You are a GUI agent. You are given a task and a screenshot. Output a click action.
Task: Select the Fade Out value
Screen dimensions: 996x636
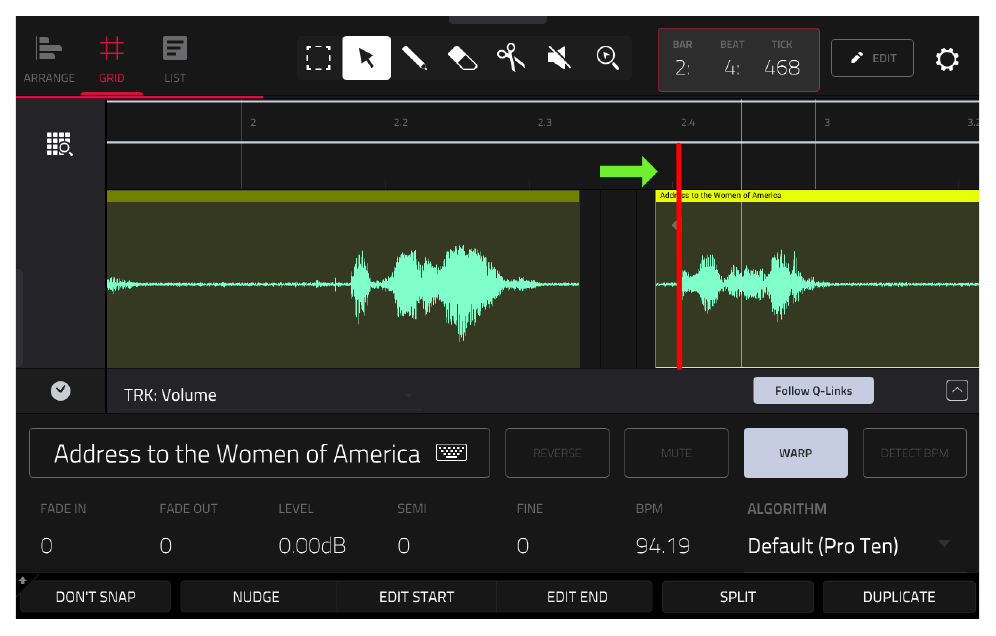click(166, 546)
